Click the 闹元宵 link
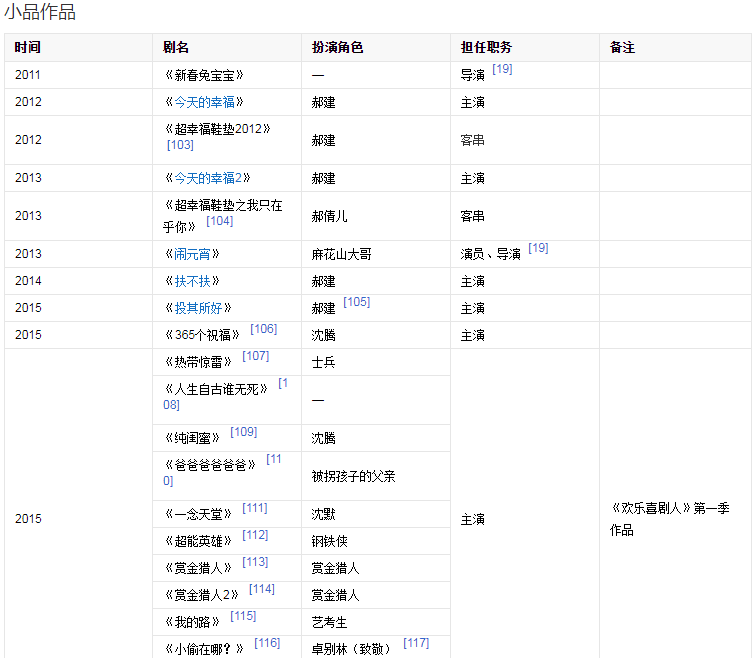756x658 pixels. [x=192, y=254]
